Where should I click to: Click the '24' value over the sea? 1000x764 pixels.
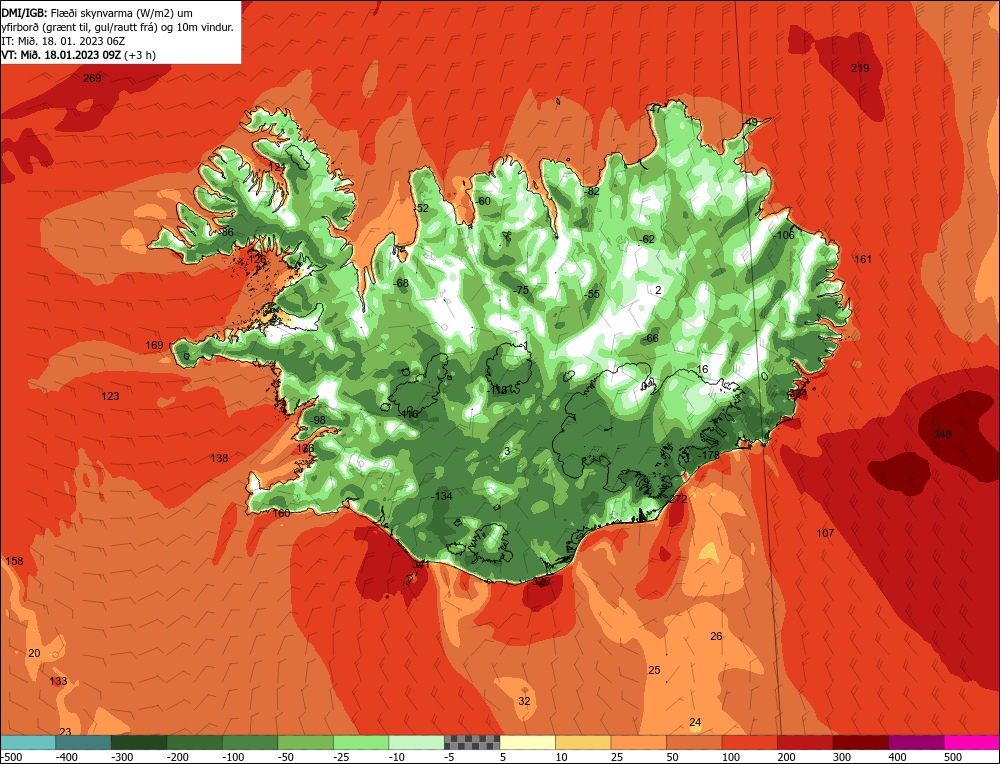click(x=695, y=722)
